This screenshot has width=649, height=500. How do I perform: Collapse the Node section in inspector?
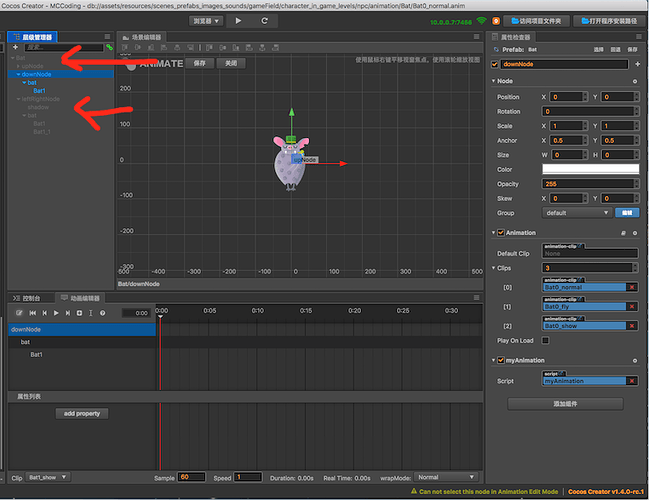pyautogui.click(x=493, y=81)
